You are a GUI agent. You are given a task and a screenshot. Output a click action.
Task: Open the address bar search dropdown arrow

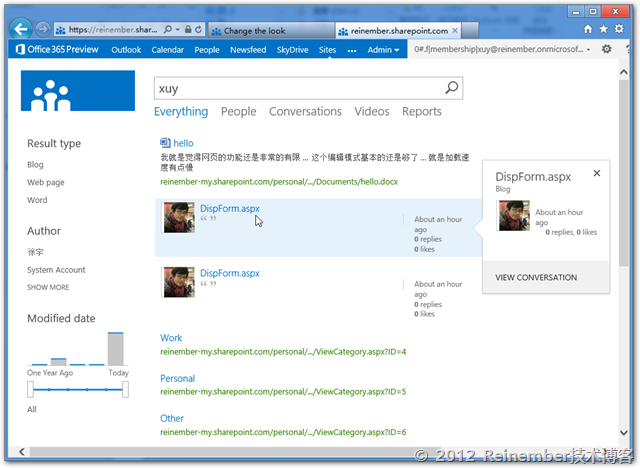click(x=178, y=29)
